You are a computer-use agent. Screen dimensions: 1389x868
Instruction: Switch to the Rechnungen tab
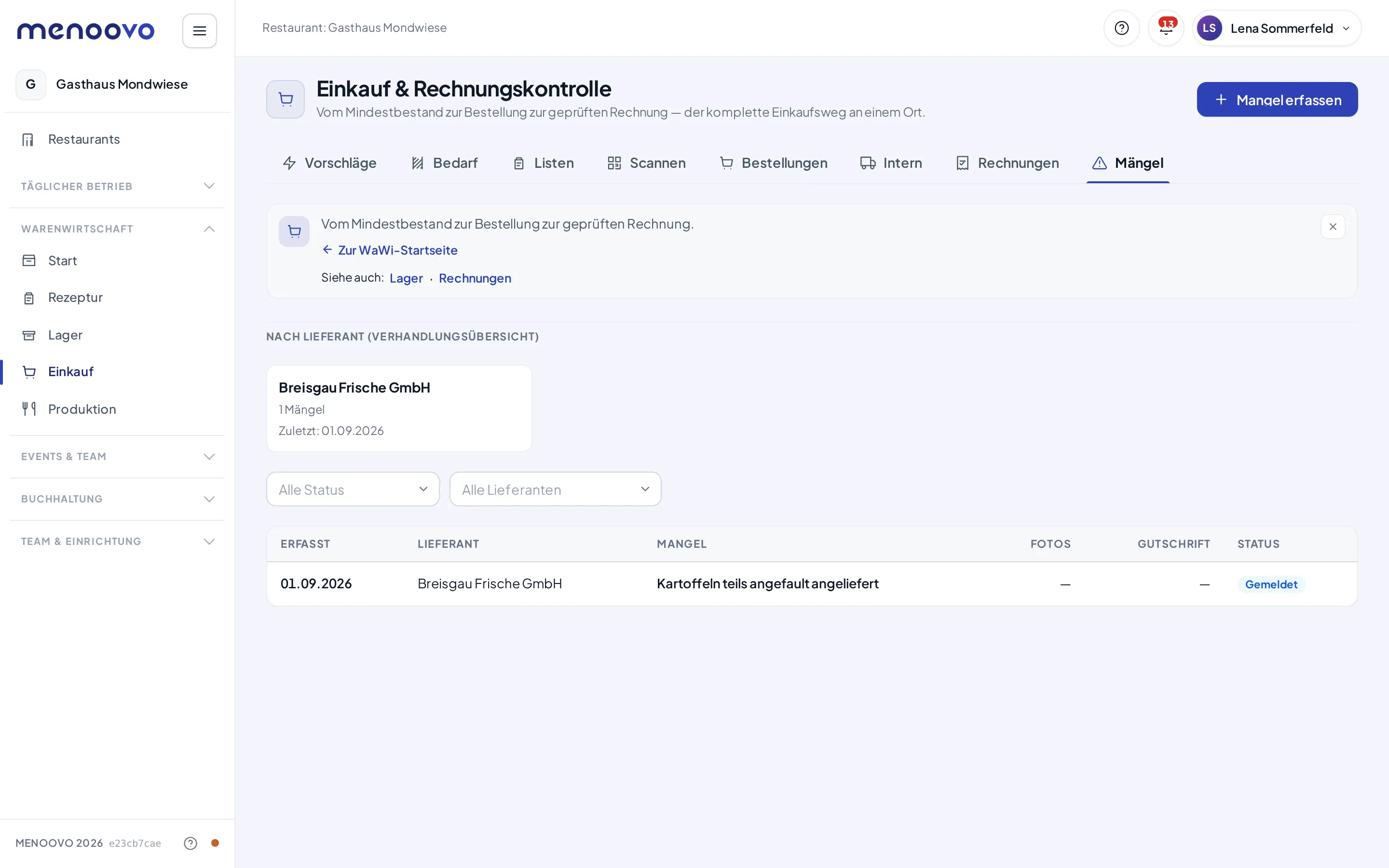[x=1008, y=163]
